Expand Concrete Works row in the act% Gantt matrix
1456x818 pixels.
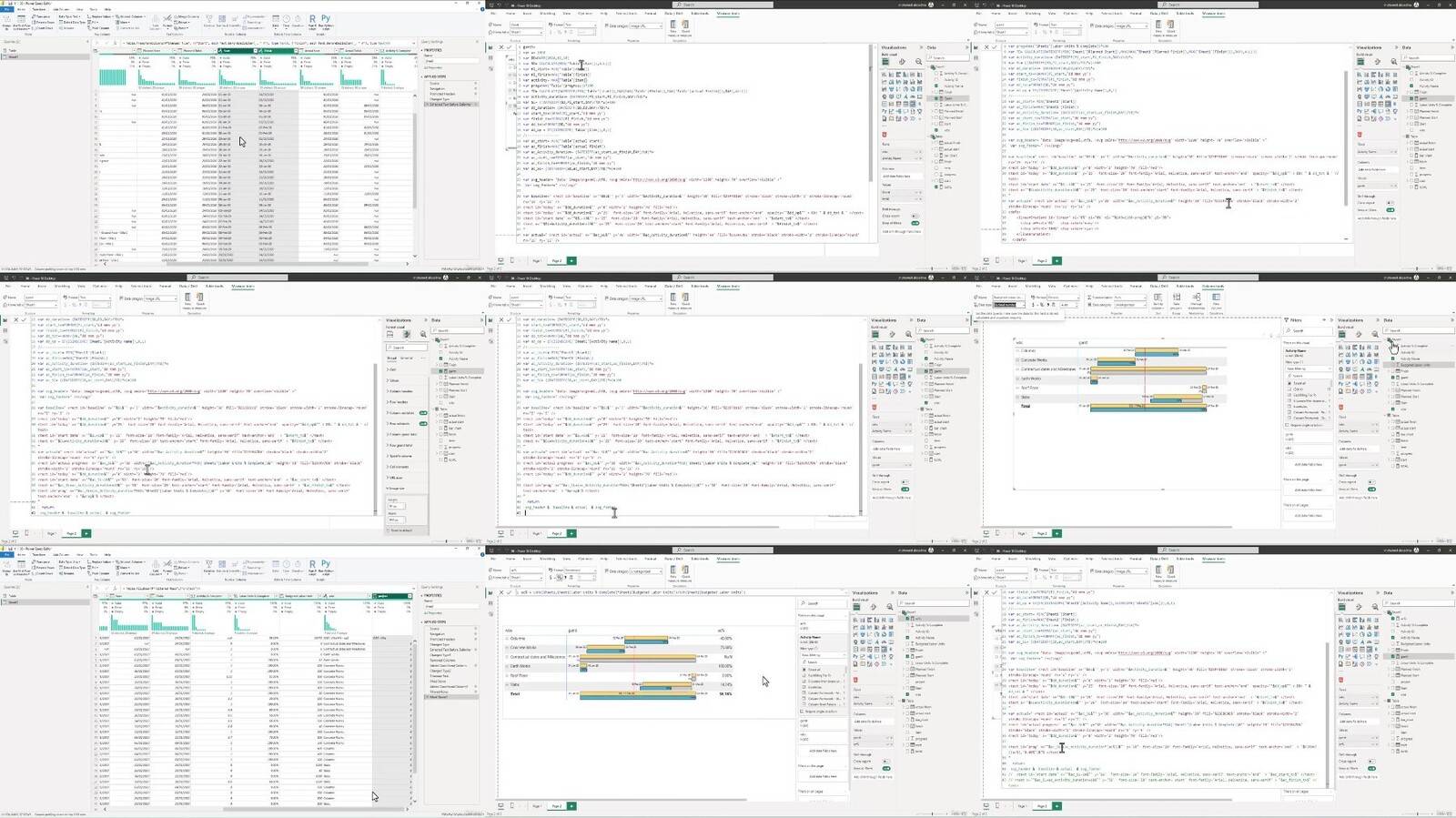[x=508, y=648]
